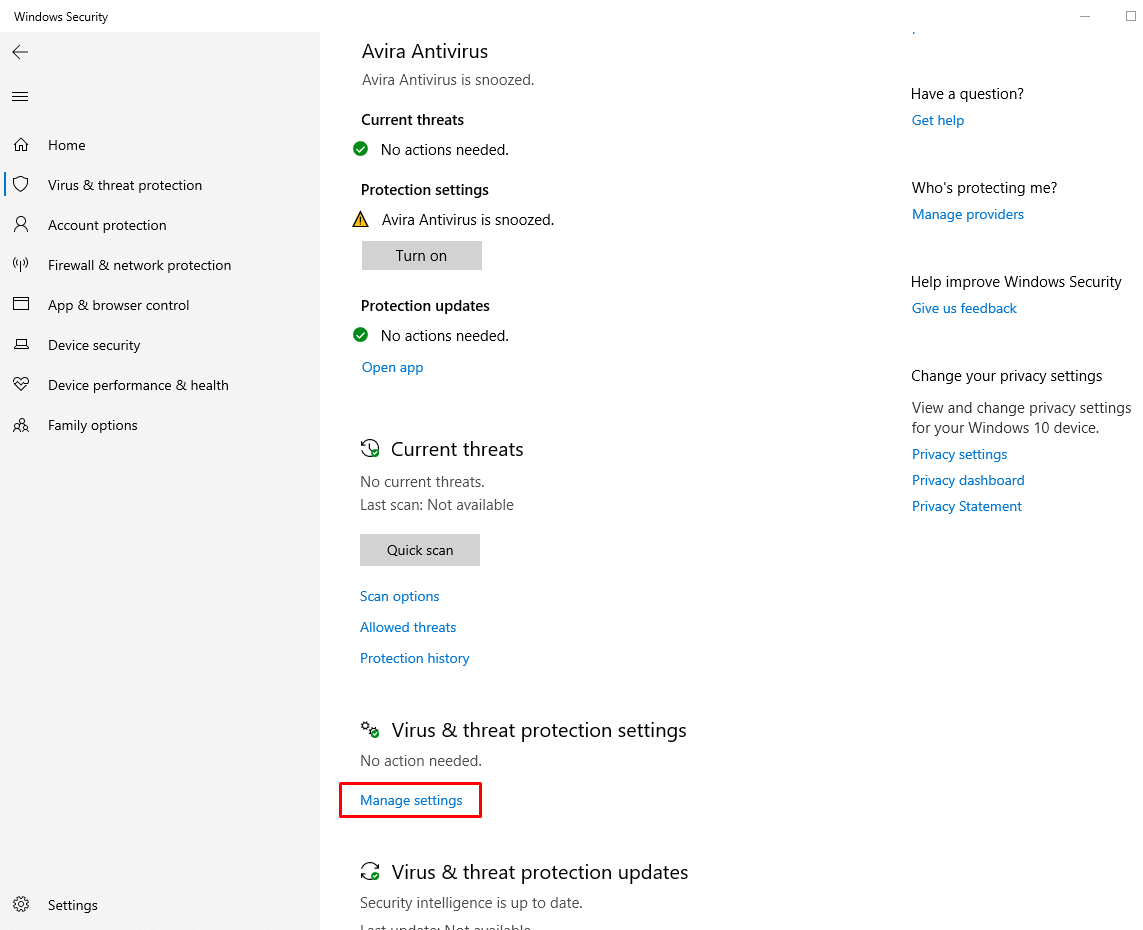The height and width of the screenshot is (930, 1143).
Task: Click the Get help link
Action: (937, 119)
